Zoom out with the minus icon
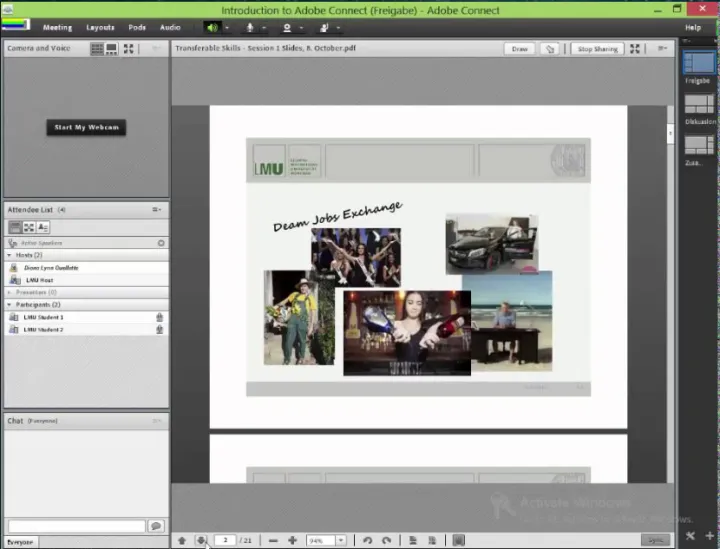 click(273, 540)
